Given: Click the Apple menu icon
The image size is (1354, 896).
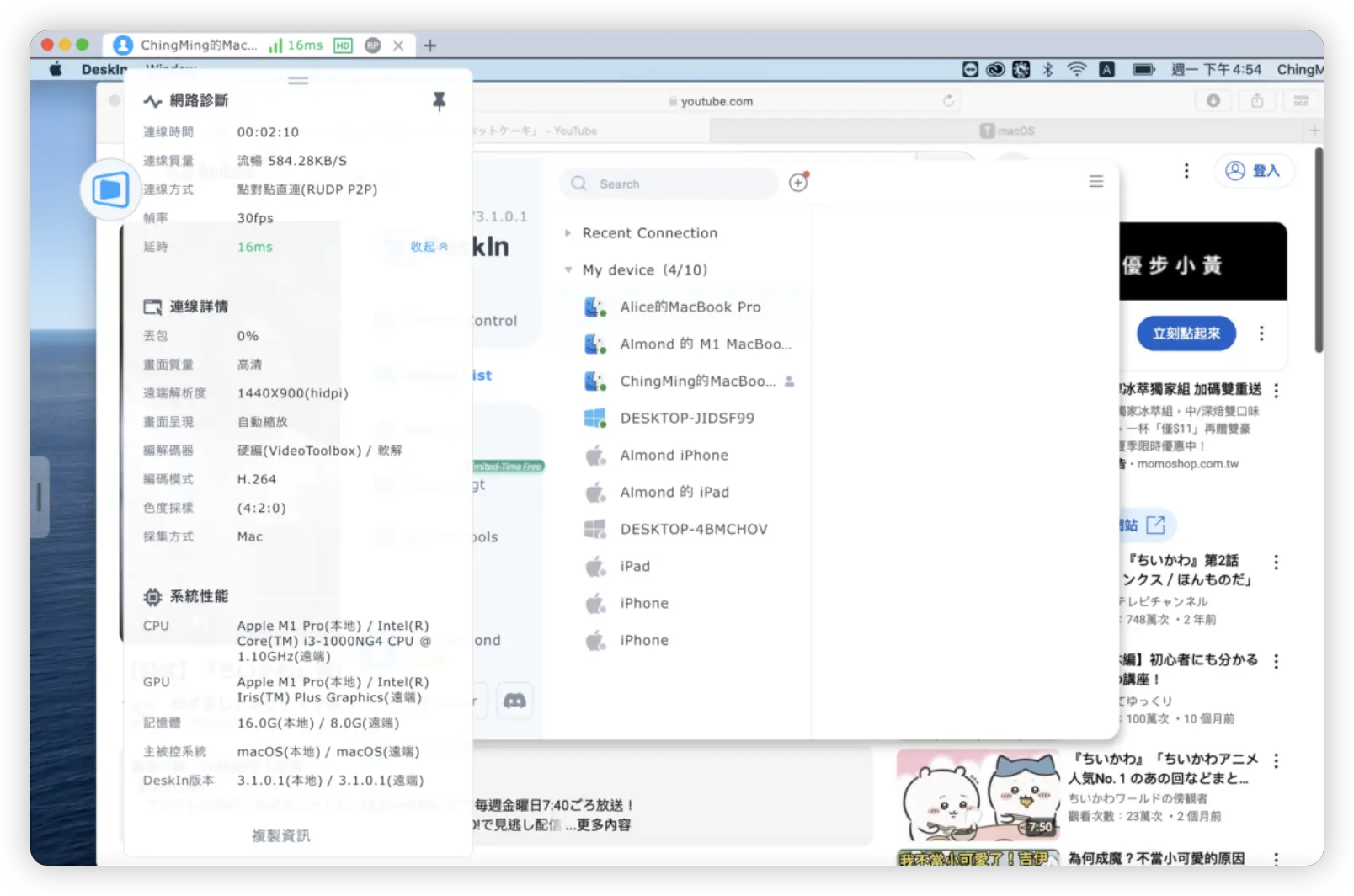Looking at the screenshot, I should click(x=56, y=69).
